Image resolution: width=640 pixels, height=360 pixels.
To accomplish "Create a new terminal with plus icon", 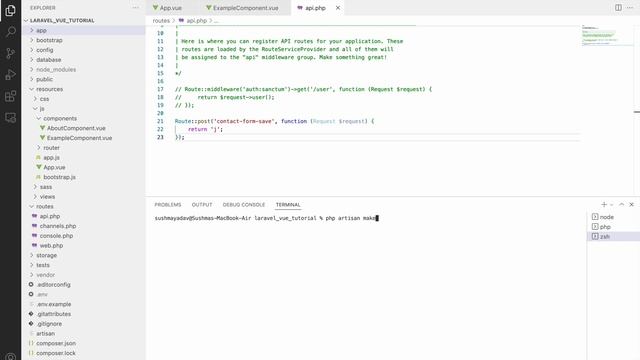I will coord(604,204).
